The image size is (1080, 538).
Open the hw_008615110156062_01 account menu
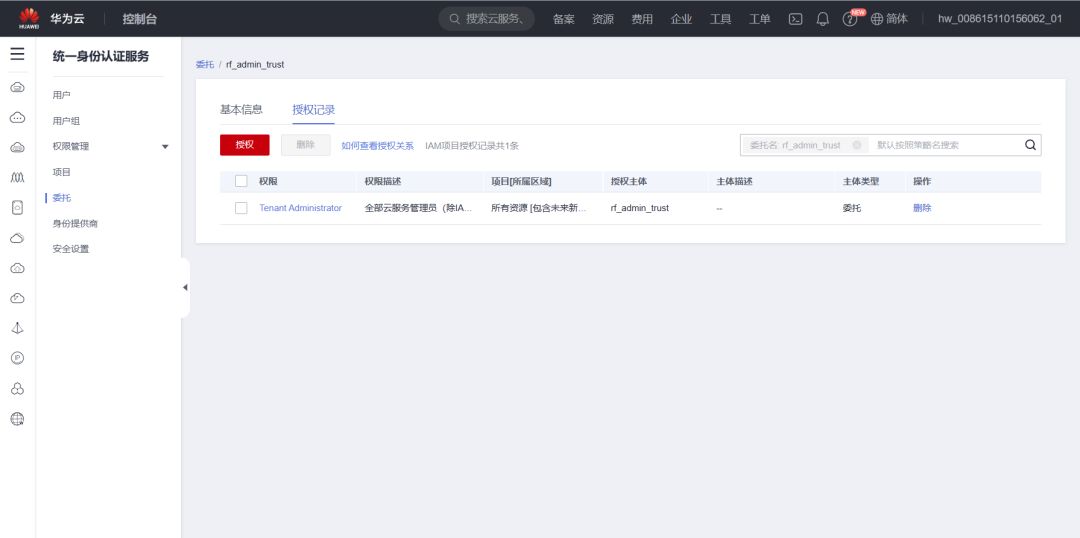point(1000,19)
